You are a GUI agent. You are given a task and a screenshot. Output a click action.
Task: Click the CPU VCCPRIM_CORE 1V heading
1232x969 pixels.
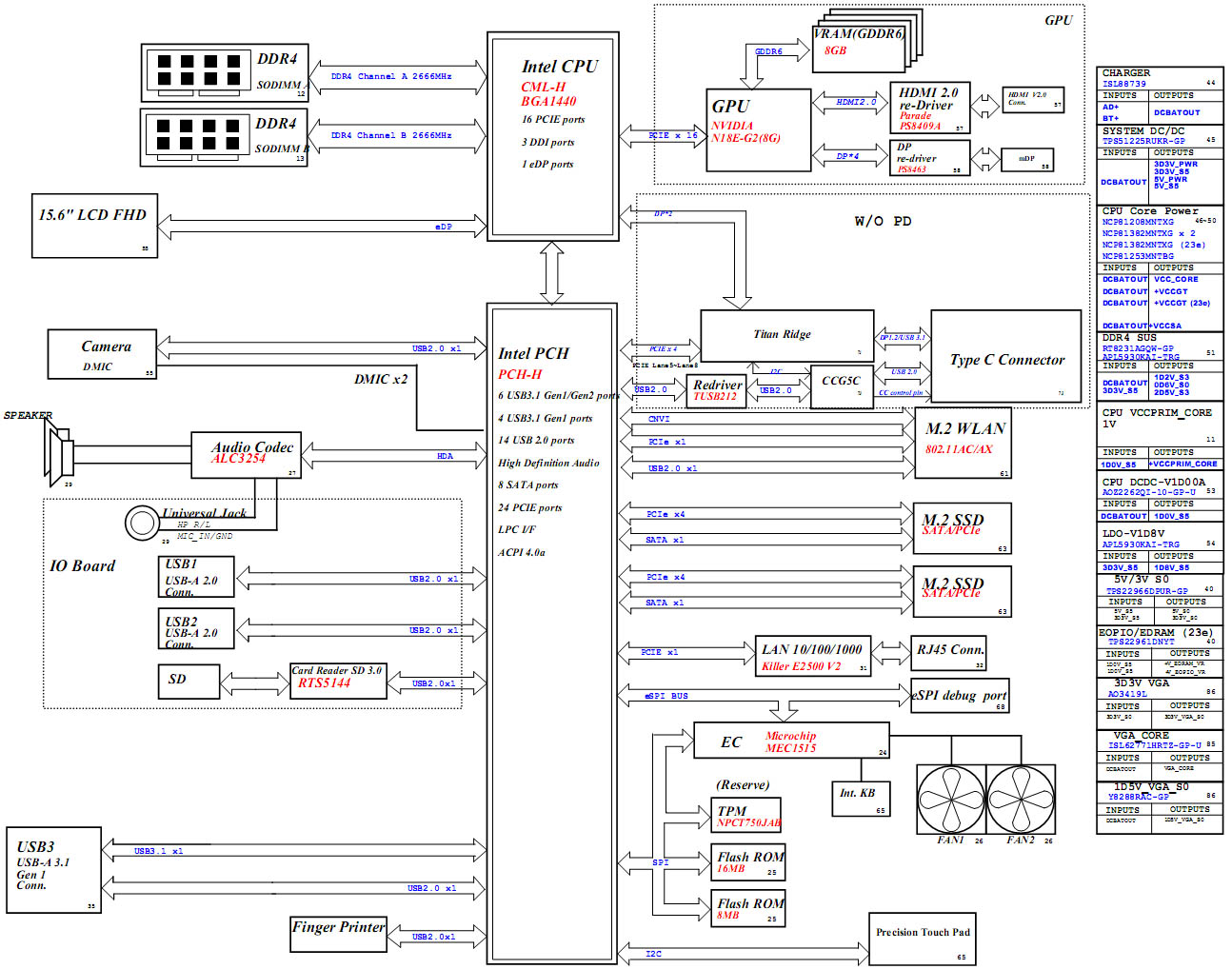coord(1157,418)
